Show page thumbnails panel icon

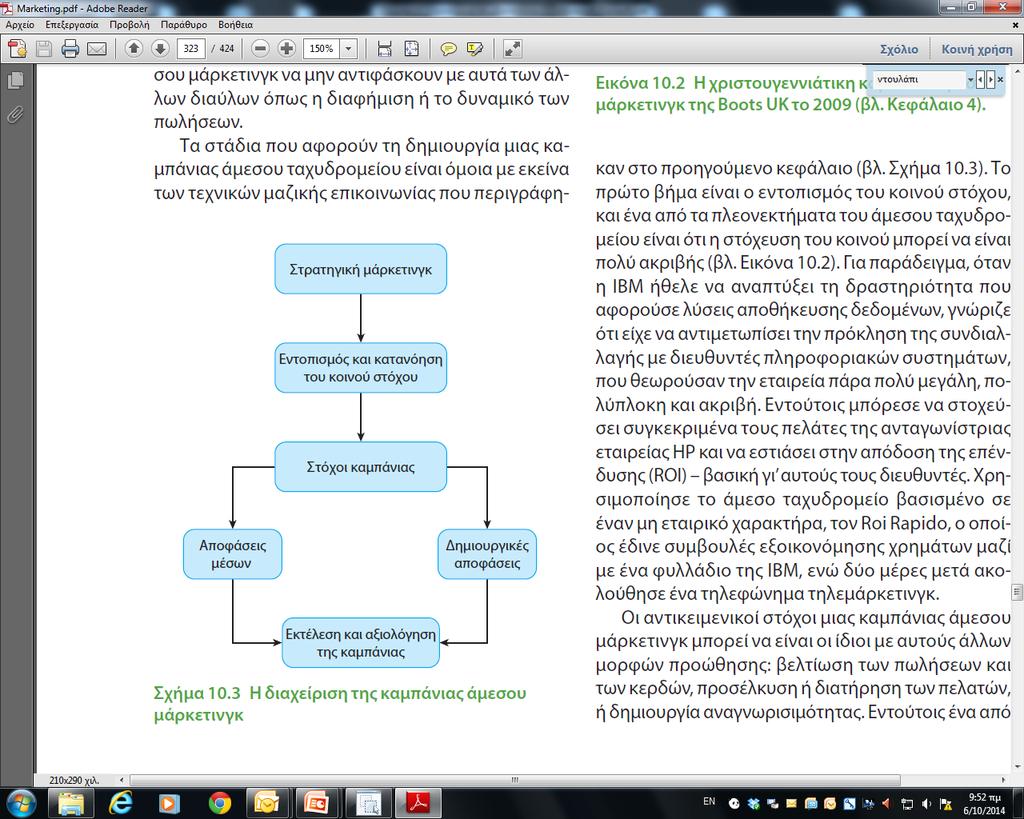[x=15, y=81]
